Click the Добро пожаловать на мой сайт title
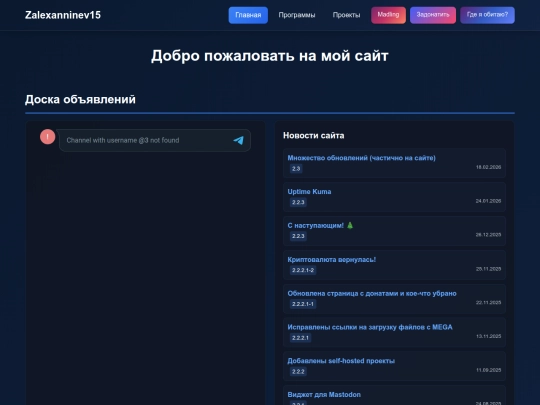Image resolution: width=540 pixels, height=405 pixels. (270, 56)
